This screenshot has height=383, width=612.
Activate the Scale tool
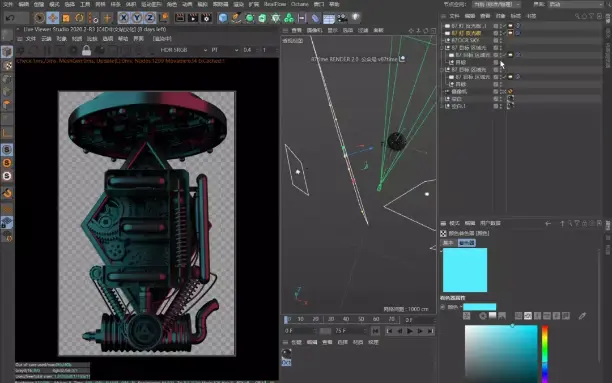click(66, 18)
